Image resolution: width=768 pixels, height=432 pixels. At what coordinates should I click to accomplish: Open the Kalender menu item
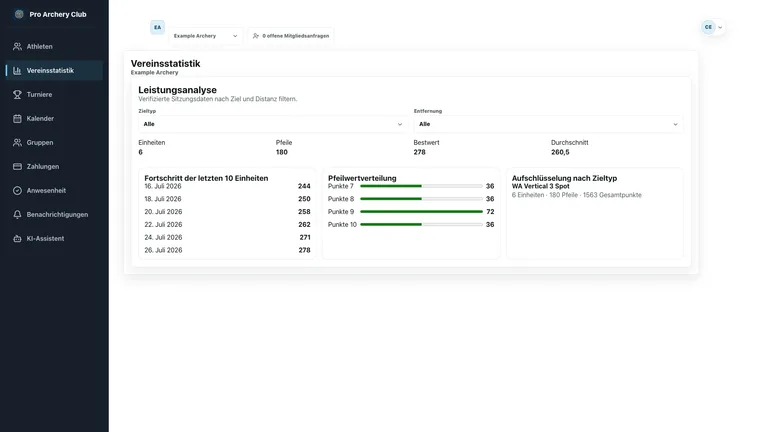point(54,119)
